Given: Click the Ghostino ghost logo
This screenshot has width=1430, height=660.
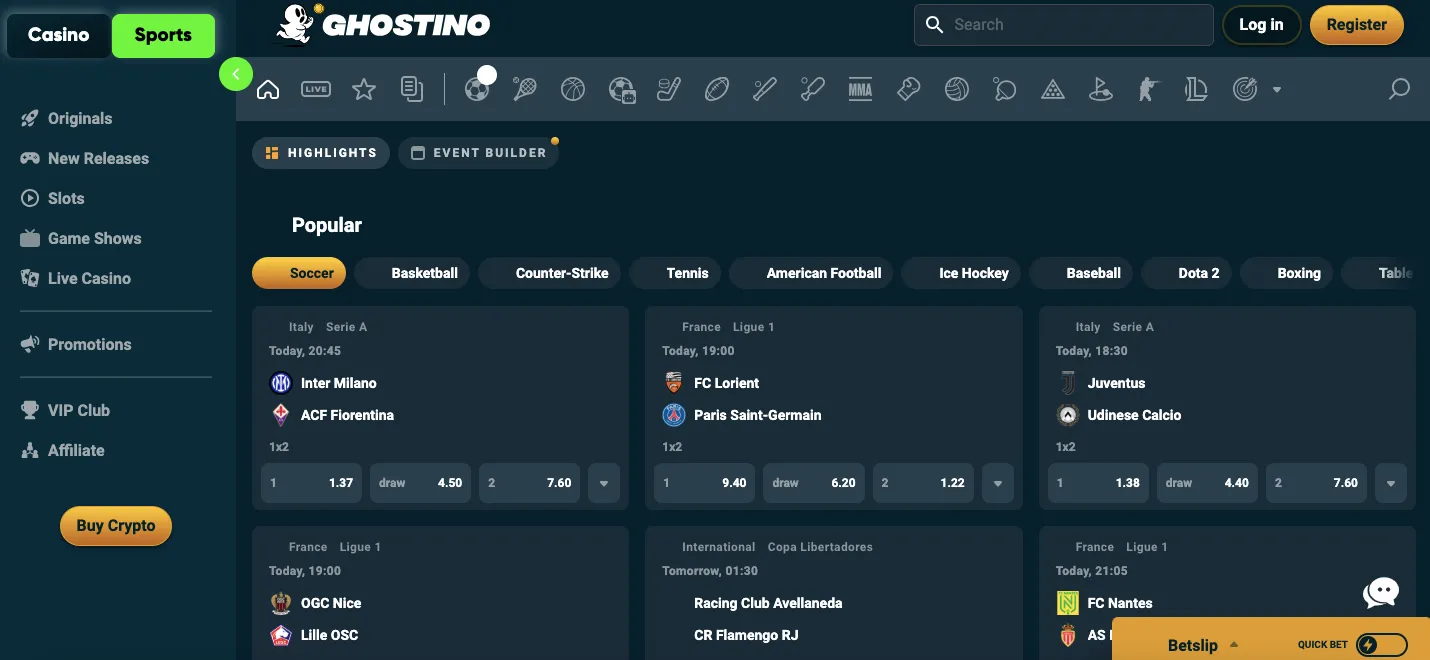Looking at the screenshot, I should 383,24.
